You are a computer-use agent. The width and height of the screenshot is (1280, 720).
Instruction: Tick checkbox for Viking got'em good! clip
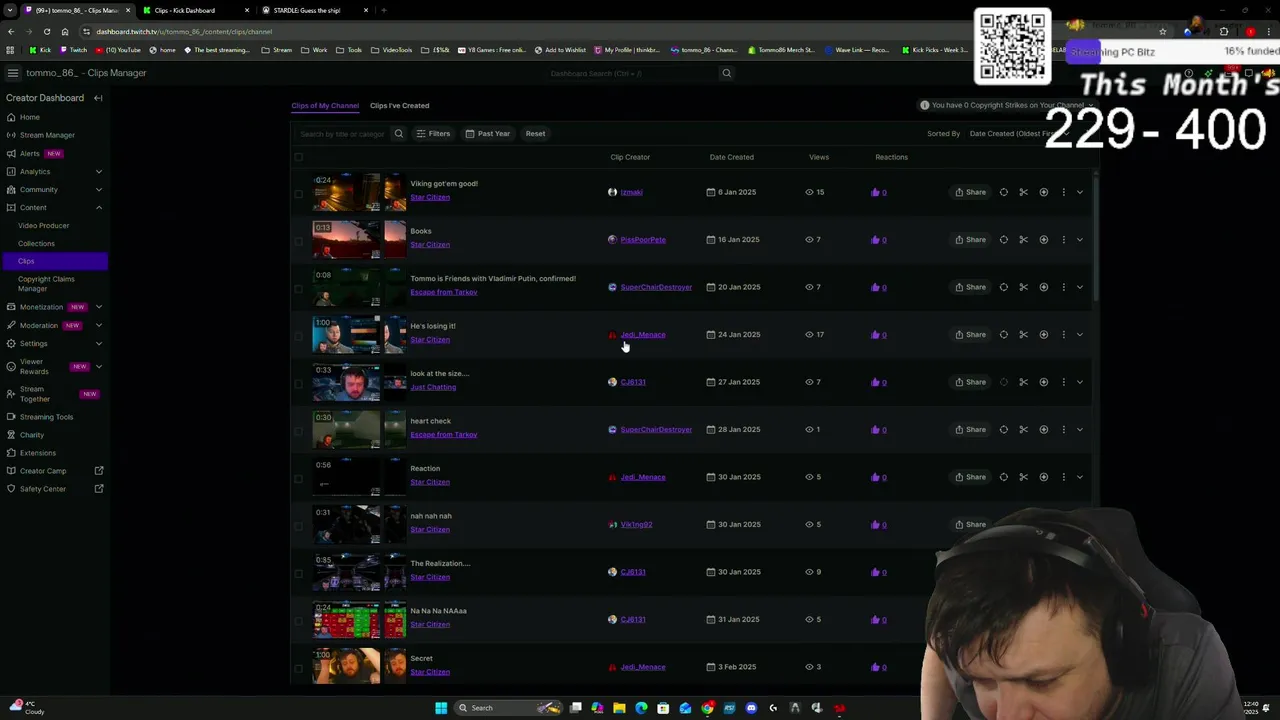[x=298, y=192]
